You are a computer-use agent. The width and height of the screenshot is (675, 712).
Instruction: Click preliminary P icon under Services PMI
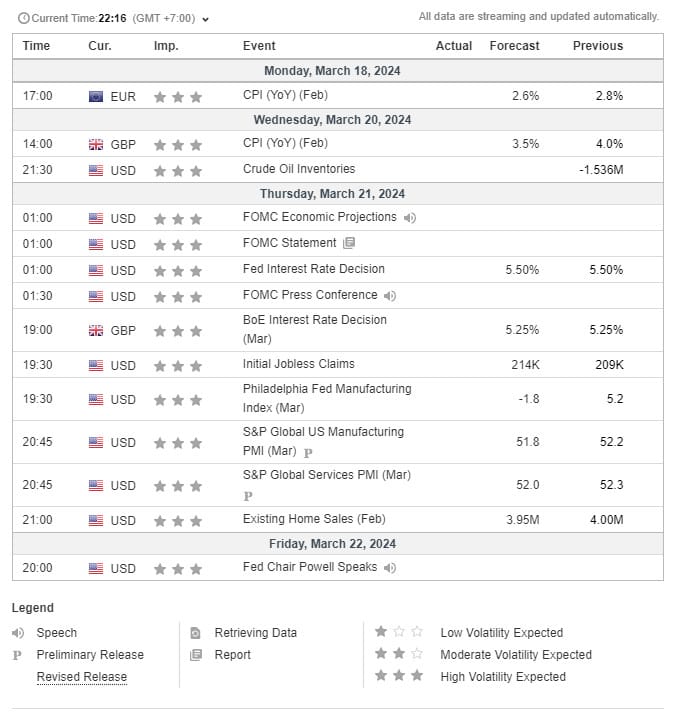click(248, 496)
